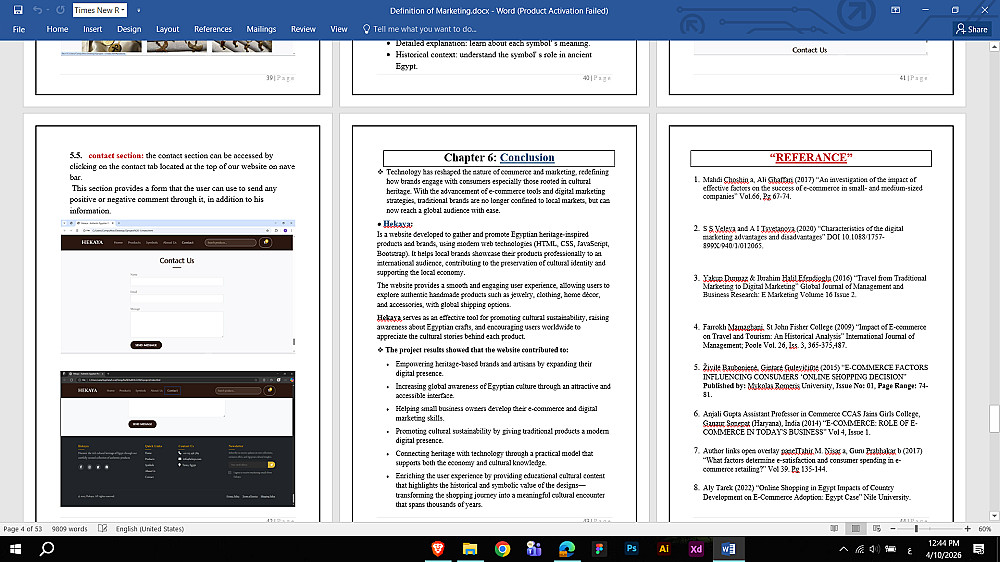Click the vertical scrollbar thumb
The height and width of the screenshot is (562, 1000).
pyautogui.click(x=994, y=418)
